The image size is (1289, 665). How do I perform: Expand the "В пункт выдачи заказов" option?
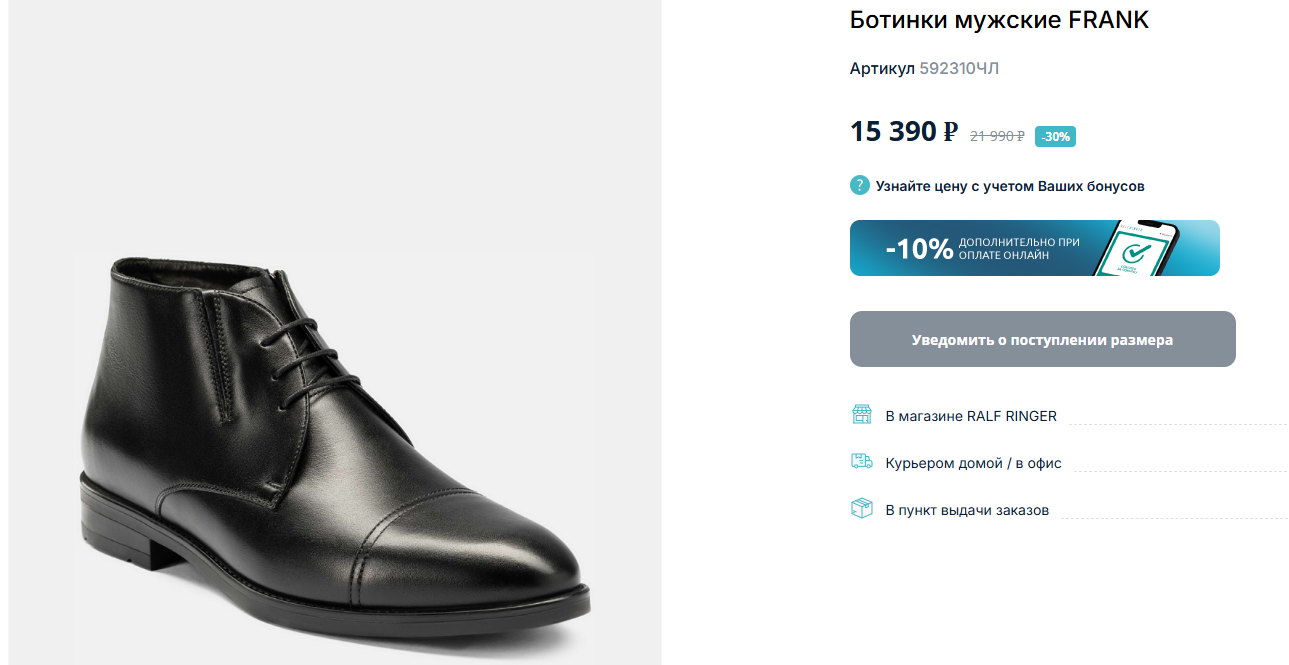click(x=967, y=510)
